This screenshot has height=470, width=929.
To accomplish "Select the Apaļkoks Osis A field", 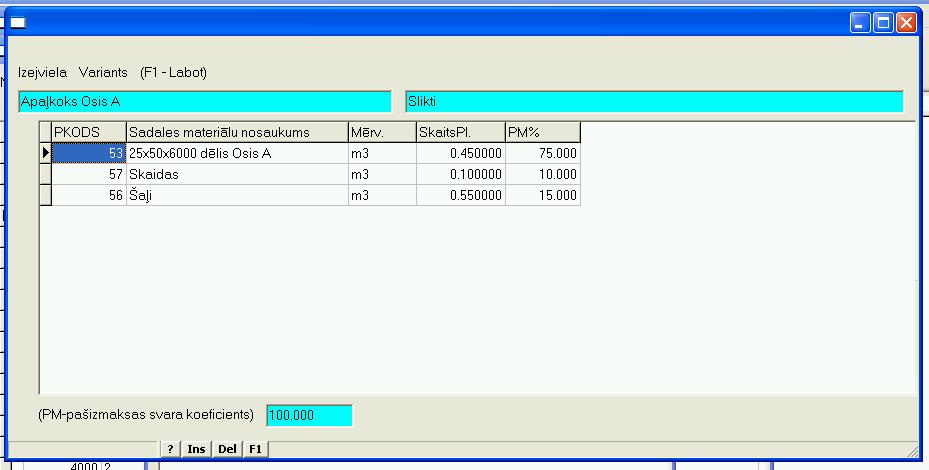I will pyautogui.click(x=205, y=101).
